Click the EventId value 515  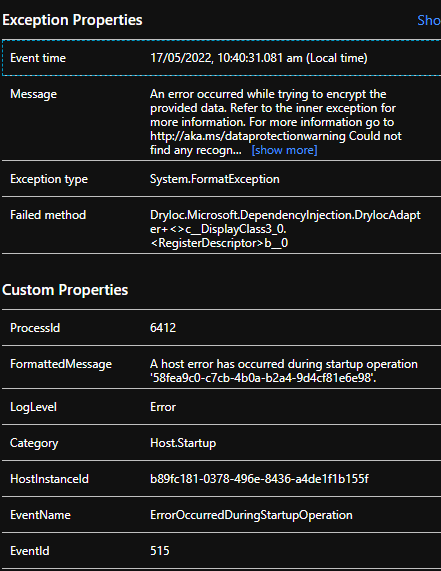click(160, 551)
